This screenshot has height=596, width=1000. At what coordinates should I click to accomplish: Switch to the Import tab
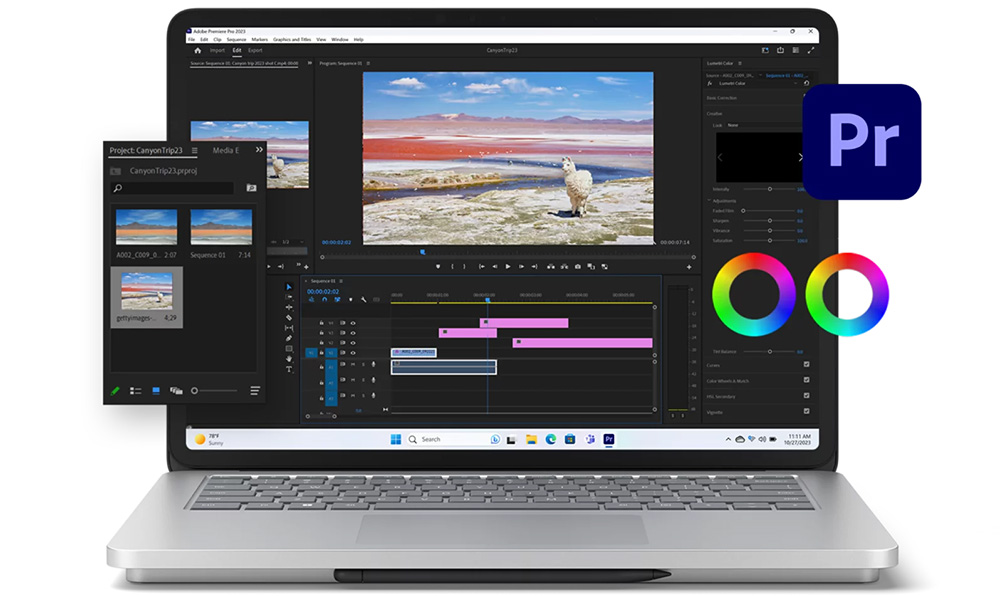pos(217,50)
